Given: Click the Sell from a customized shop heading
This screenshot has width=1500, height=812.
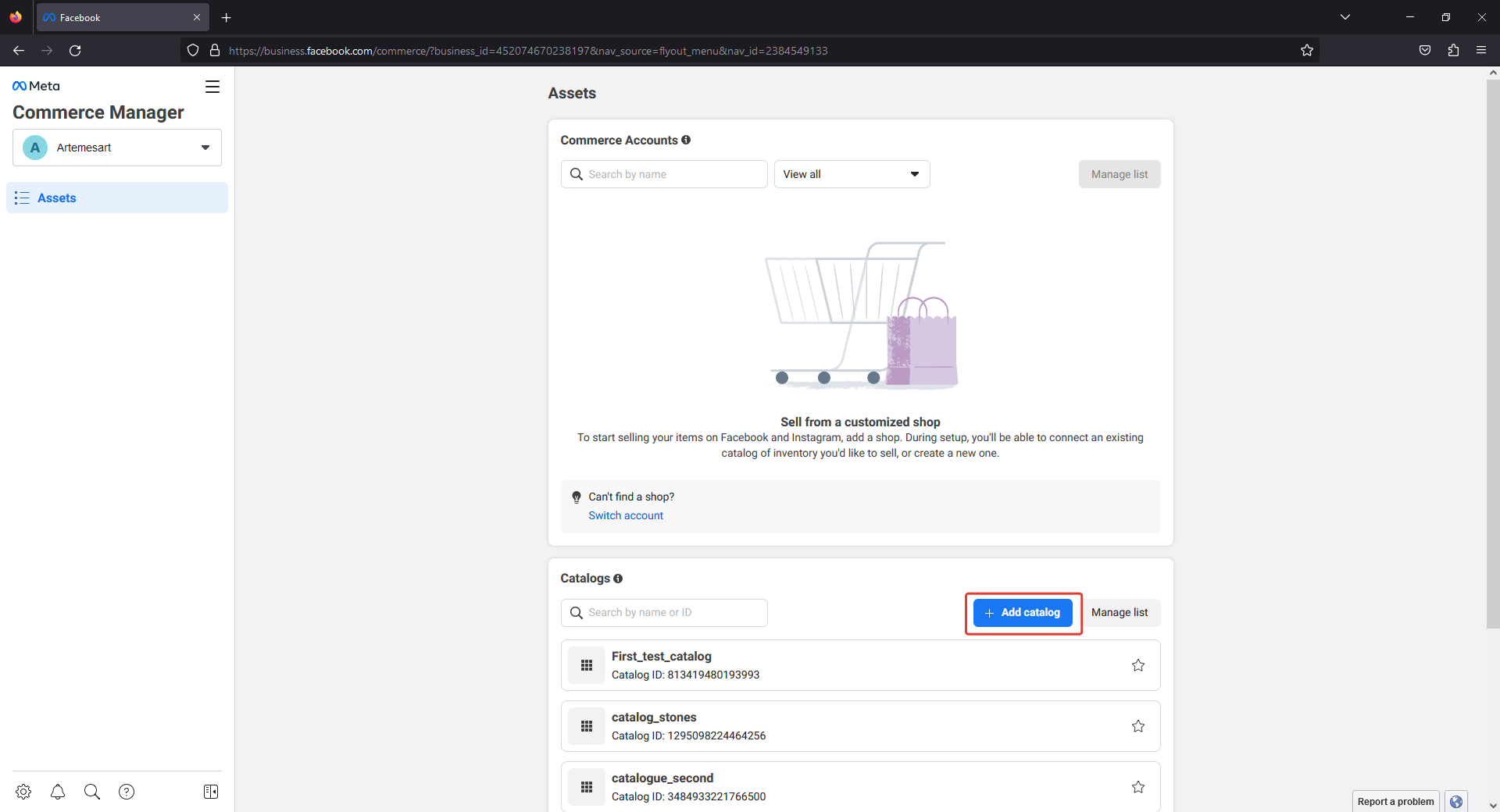Looking at the screenshot, I should click(860, 422).
